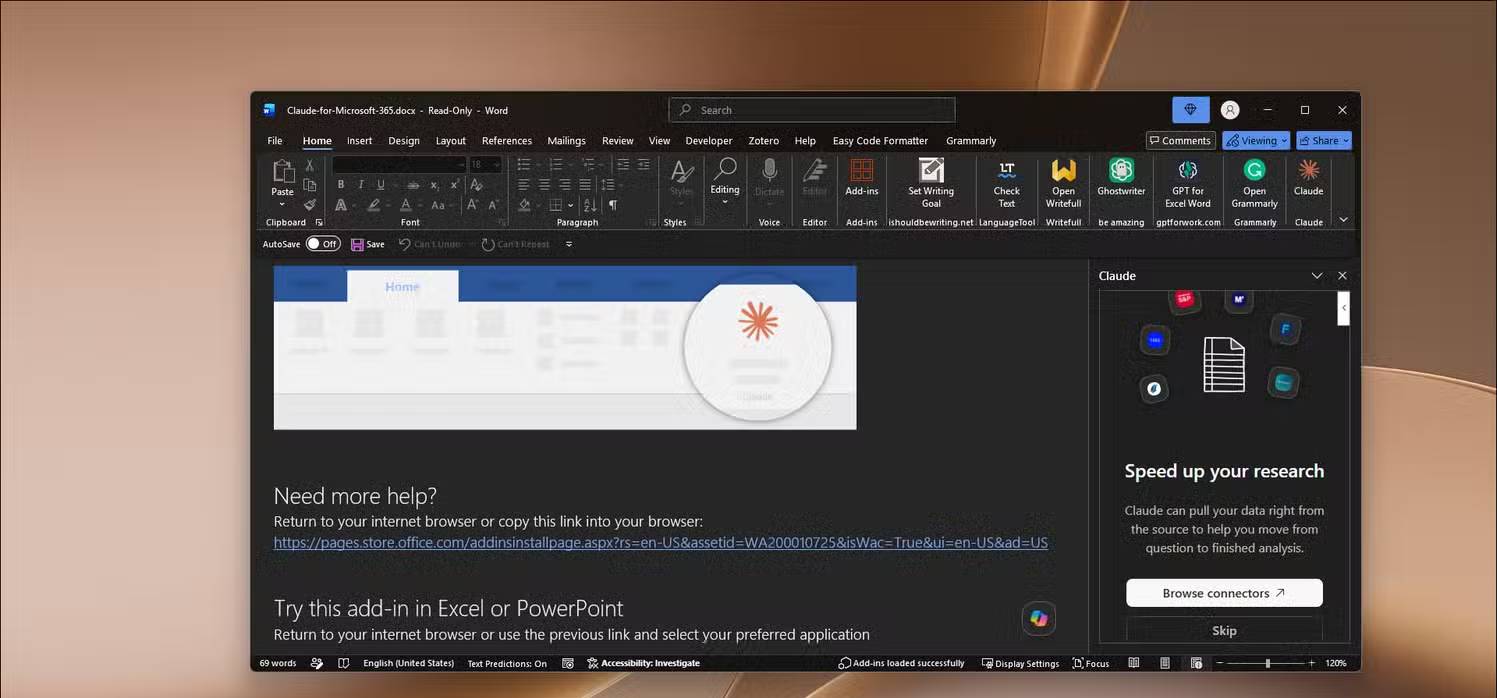Switch to Web Layout view icon

1196,663
